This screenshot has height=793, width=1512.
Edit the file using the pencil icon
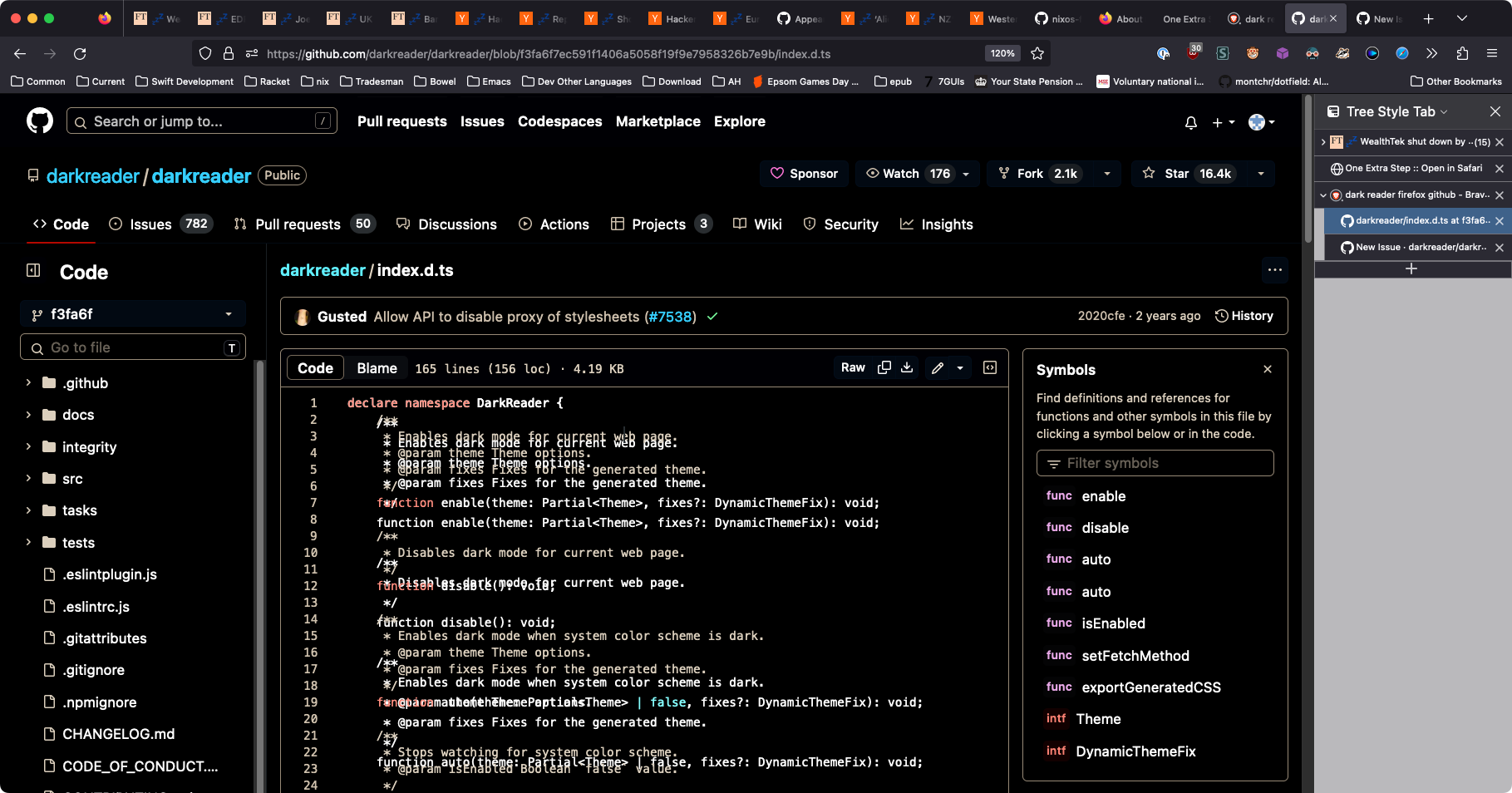pyautogui.click(x=937, y=367)
